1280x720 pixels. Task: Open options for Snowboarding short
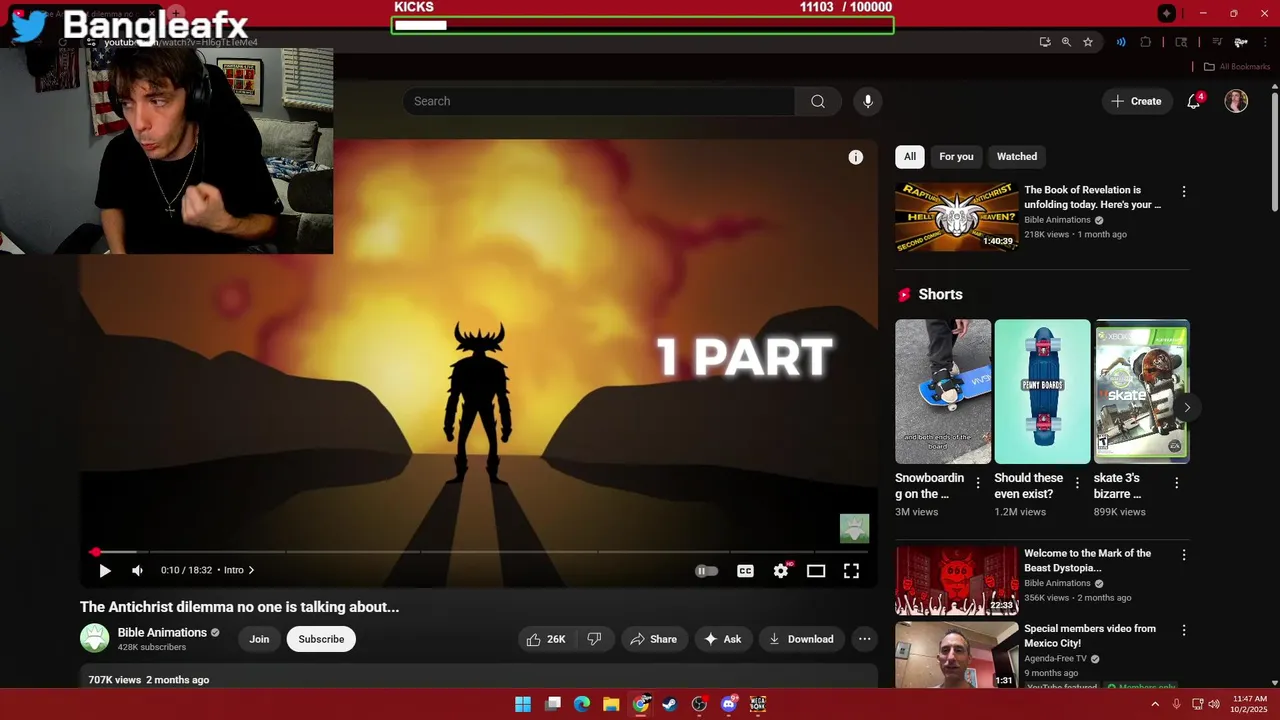978,483
